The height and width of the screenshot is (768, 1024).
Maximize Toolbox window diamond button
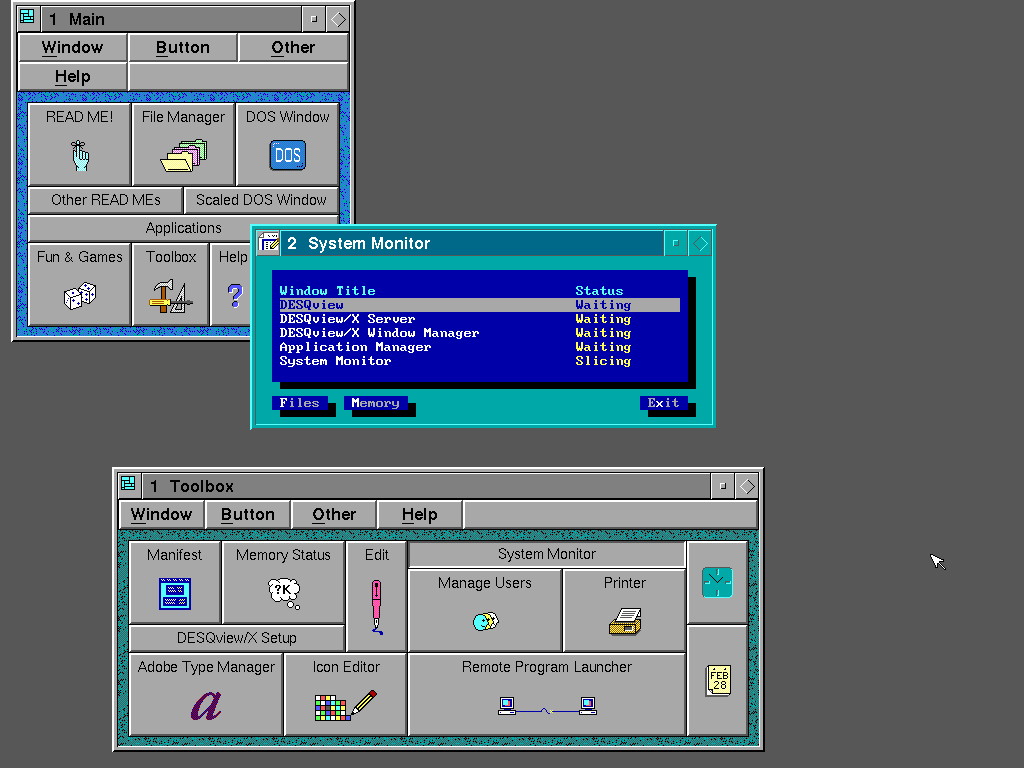[x=746, y=486]
